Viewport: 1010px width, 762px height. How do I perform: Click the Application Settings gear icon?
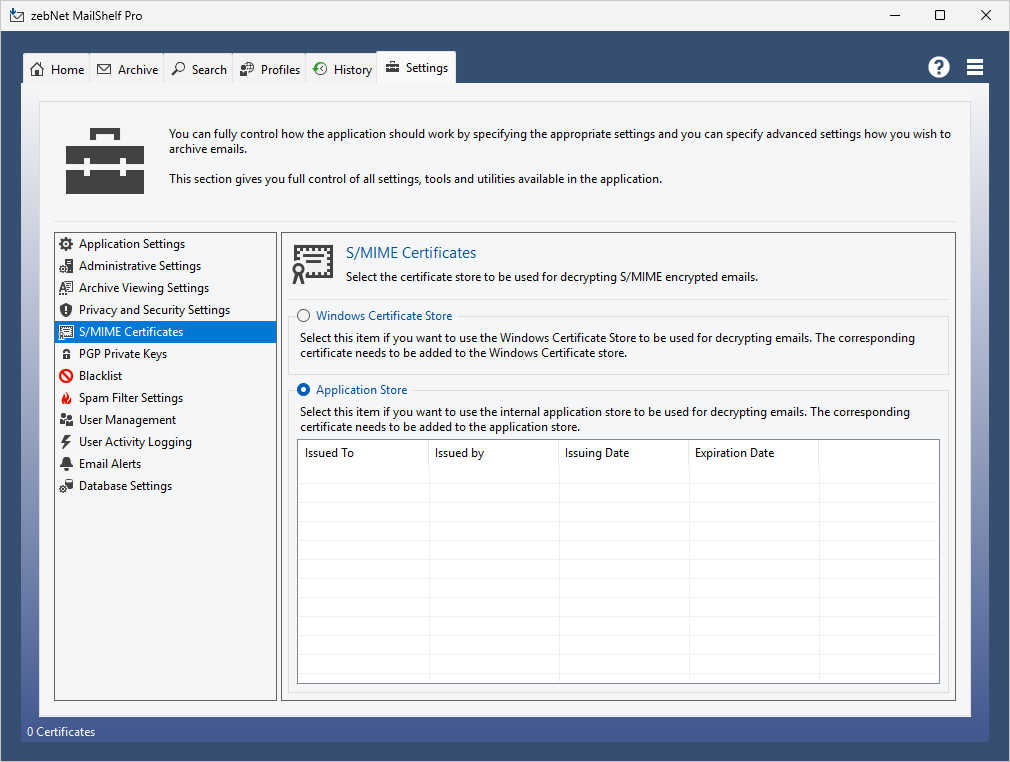66,244
